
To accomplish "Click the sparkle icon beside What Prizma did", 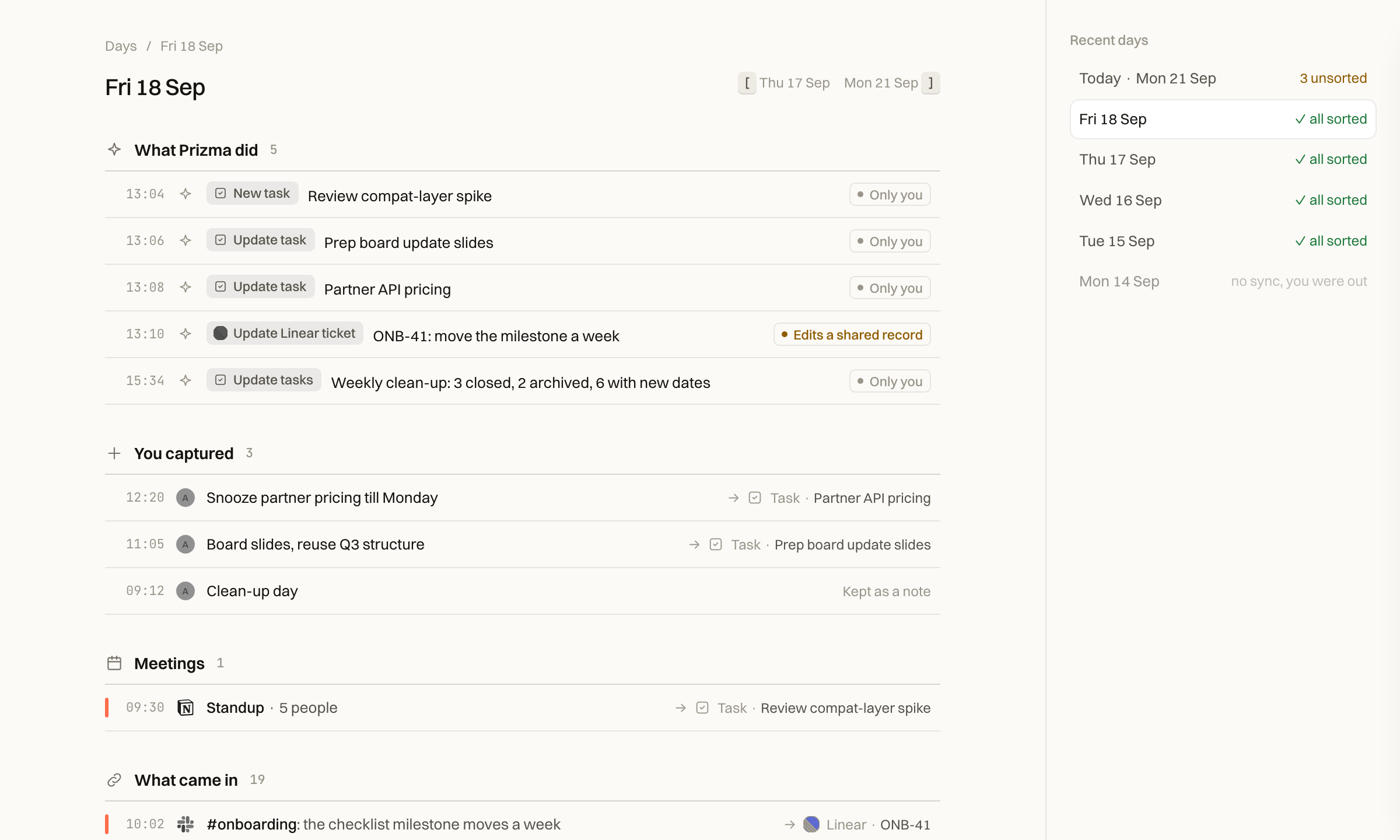I will [x=114, y=149].
